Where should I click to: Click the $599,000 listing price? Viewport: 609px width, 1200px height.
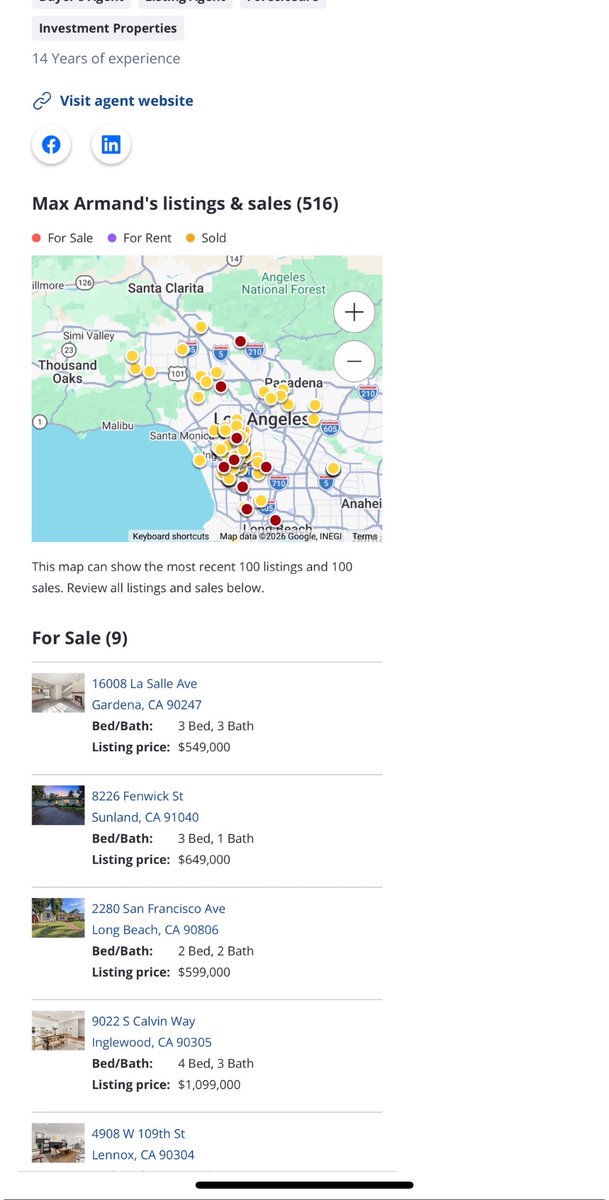pyautogui.click(x=204, y=972)
